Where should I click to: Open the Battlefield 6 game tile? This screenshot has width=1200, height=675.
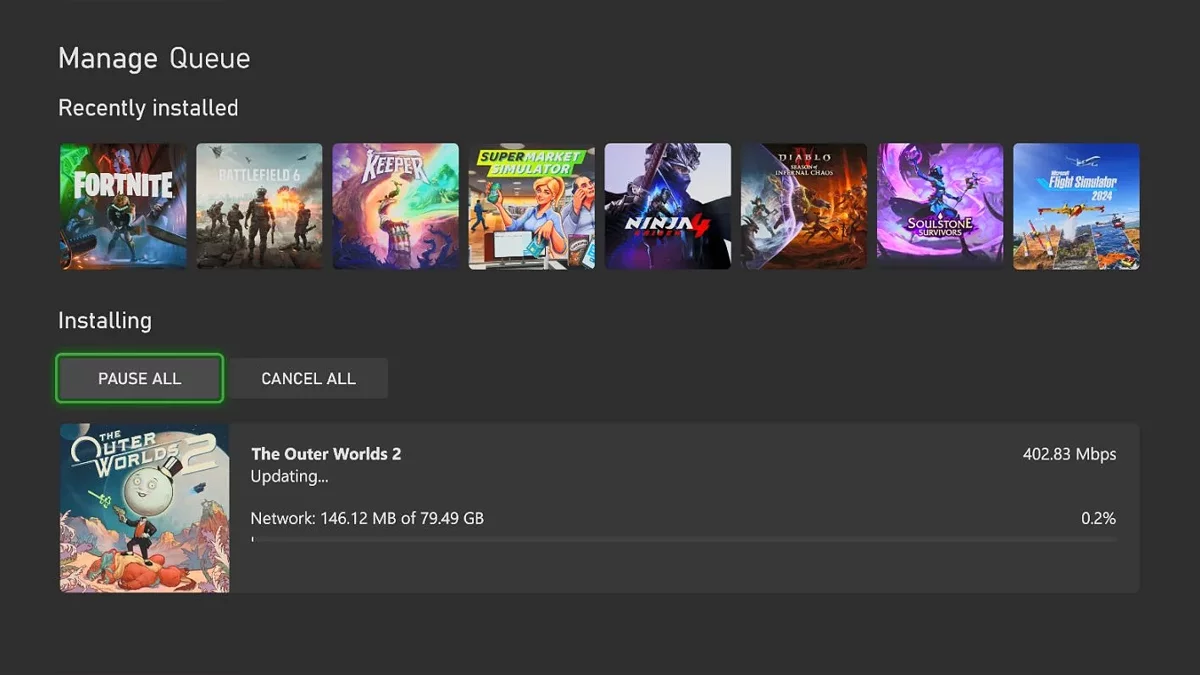(259, 206)
